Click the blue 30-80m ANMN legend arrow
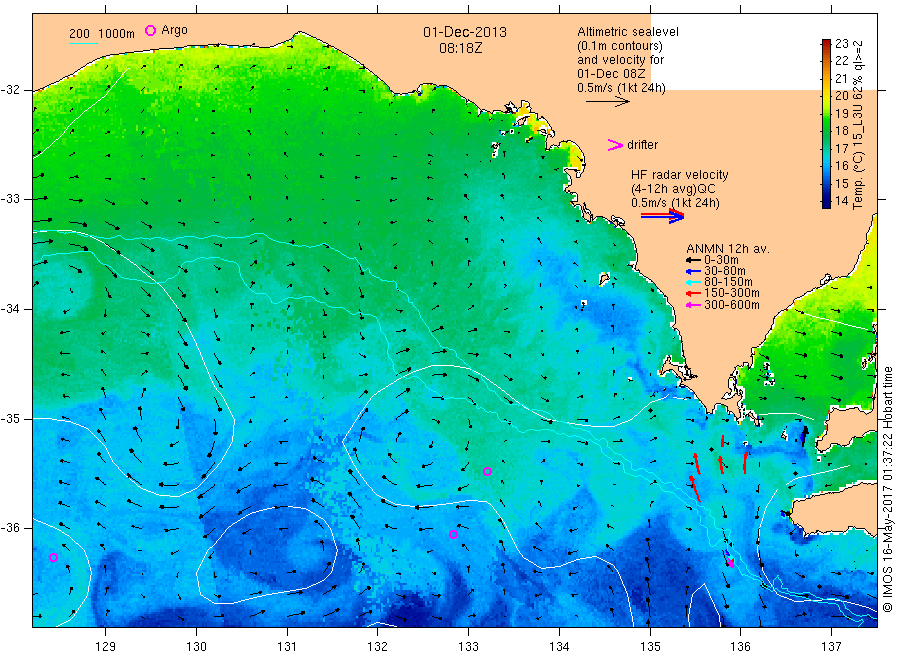Viewport: 900px width, 660px height. [x=693, y=271]
